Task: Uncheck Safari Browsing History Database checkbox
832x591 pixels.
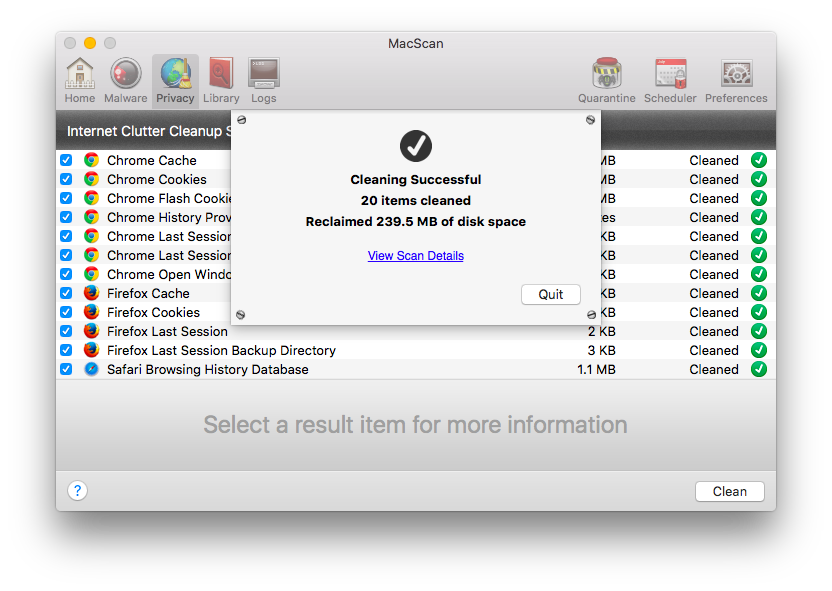Action: (x=66, y=369)
